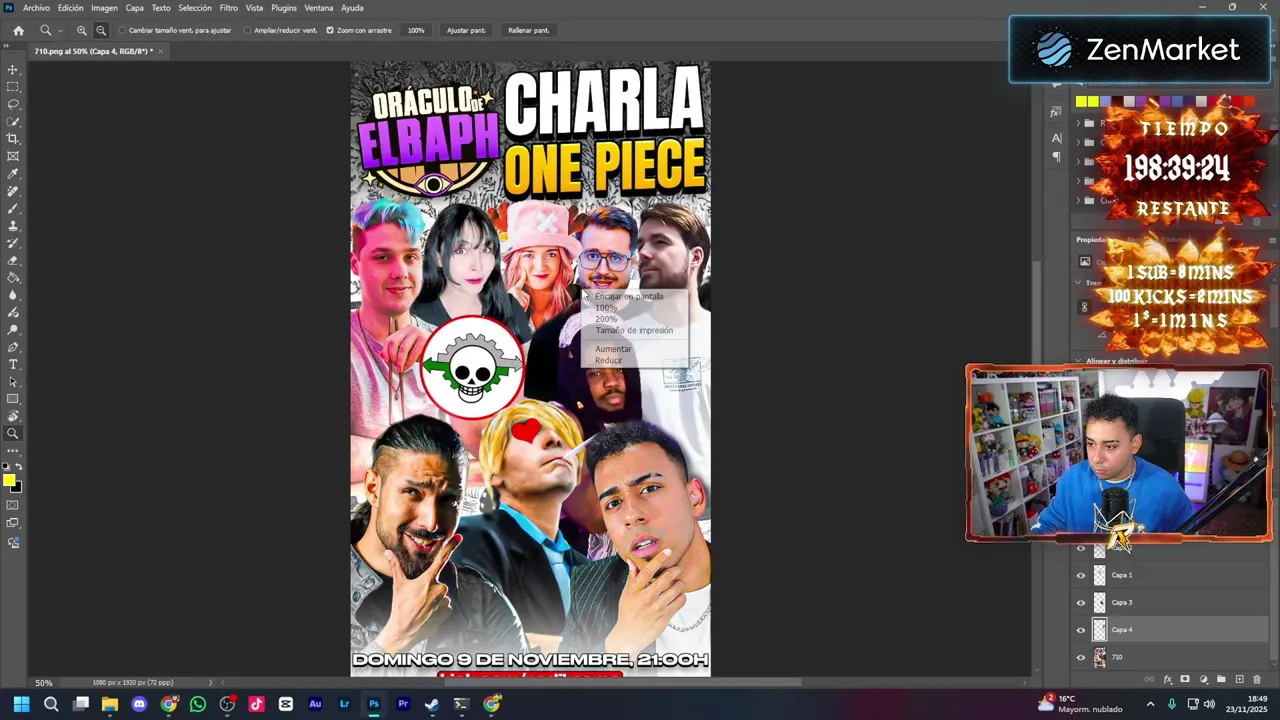
Task: Select the Eraser tool
Action: click(x=13, y=260)
